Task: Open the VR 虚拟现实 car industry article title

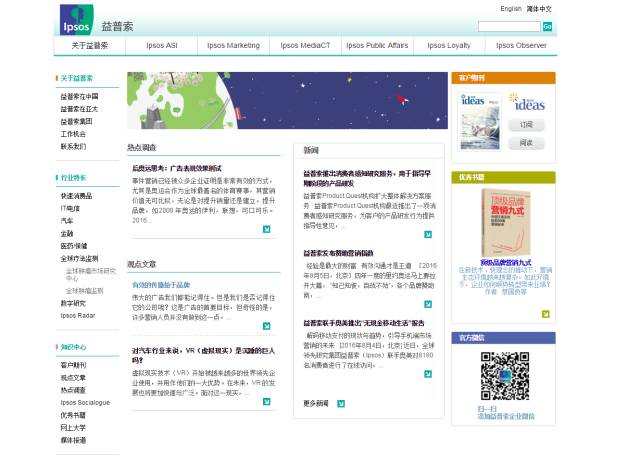Action: click(204, 355)
